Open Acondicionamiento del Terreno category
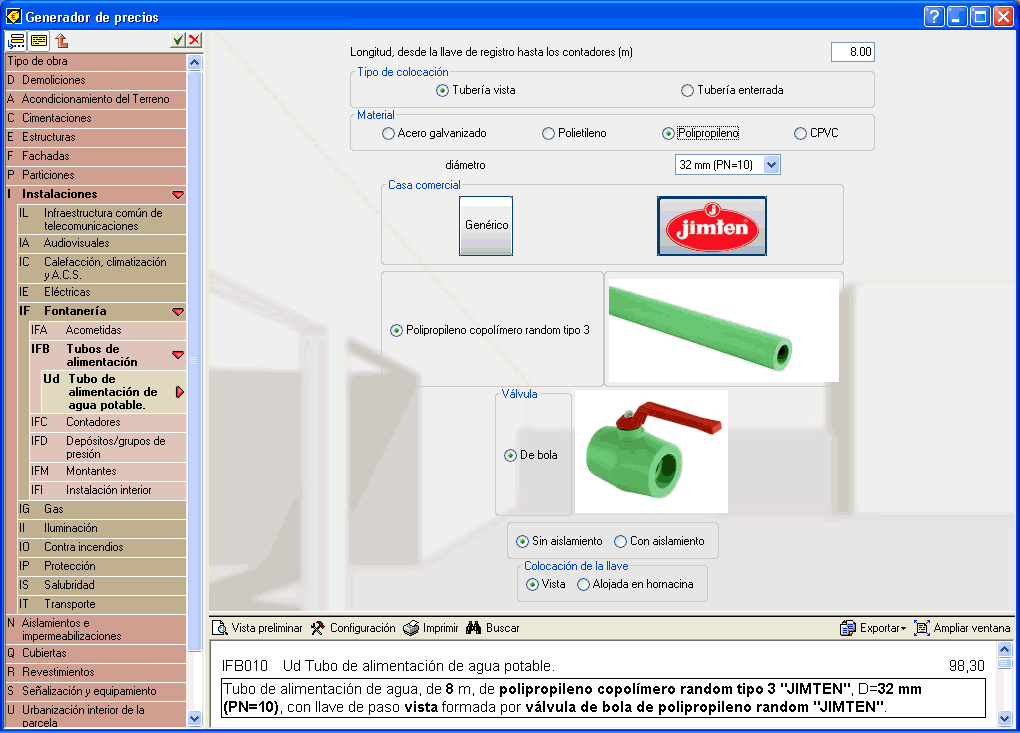Screen dimensions: 1020x733 (x=96, y=99)
